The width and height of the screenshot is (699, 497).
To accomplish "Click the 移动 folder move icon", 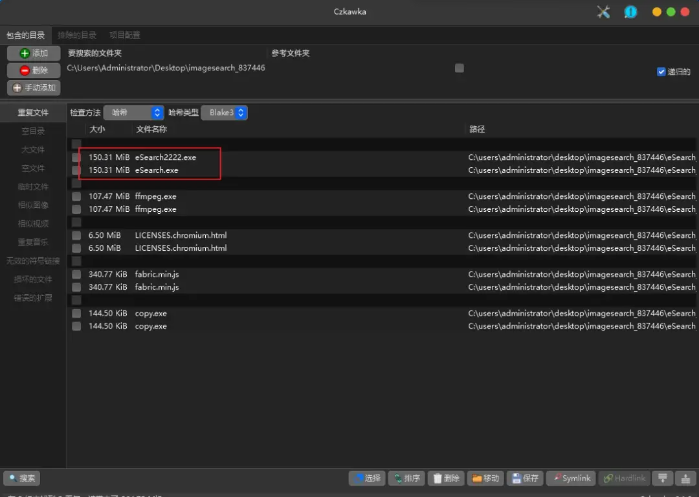I will point(478,479).
